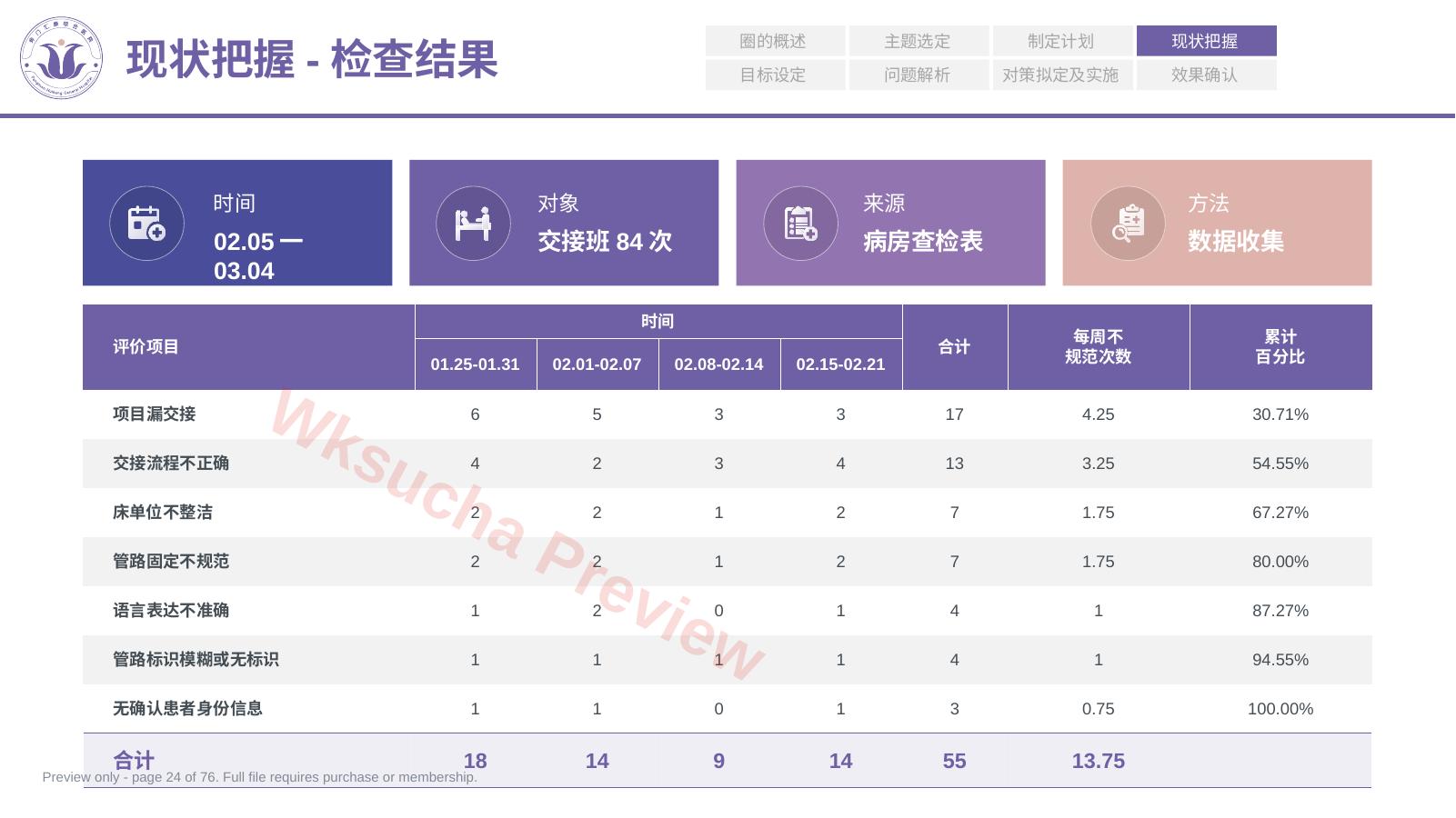Click the 5 in 项目漏交接 row
The width and height of the screenshot is (1456, 818).
tap(597, 414)
